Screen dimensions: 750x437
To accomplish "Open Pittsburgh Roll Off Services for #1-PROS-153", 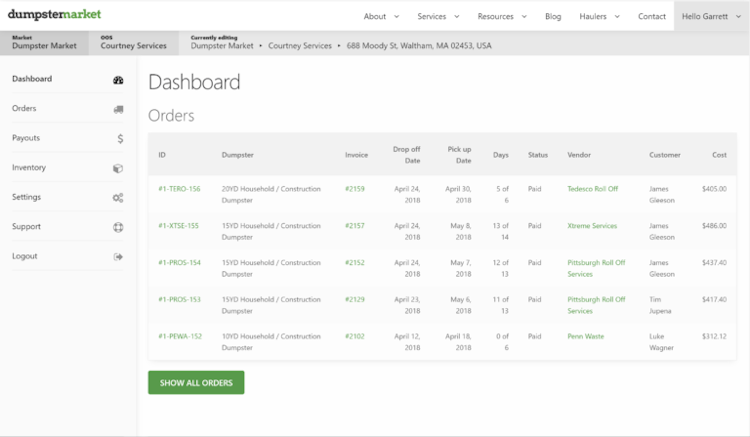I will pos(596,305).
